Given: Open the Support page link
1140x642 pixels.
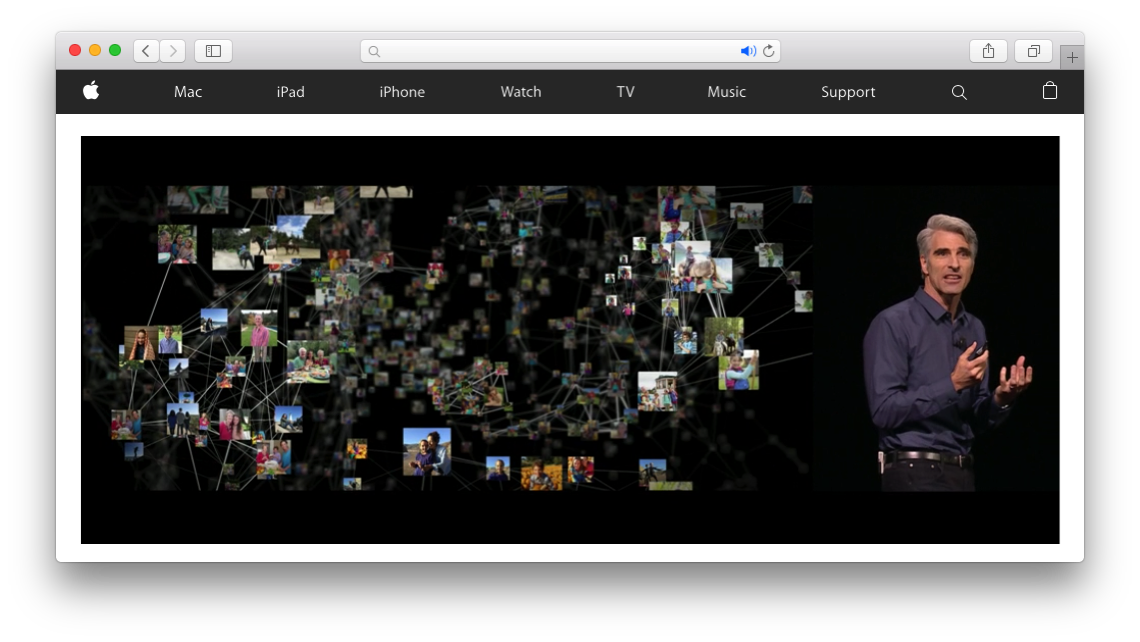Looking at the screenshot, I should tap(848, 92).
